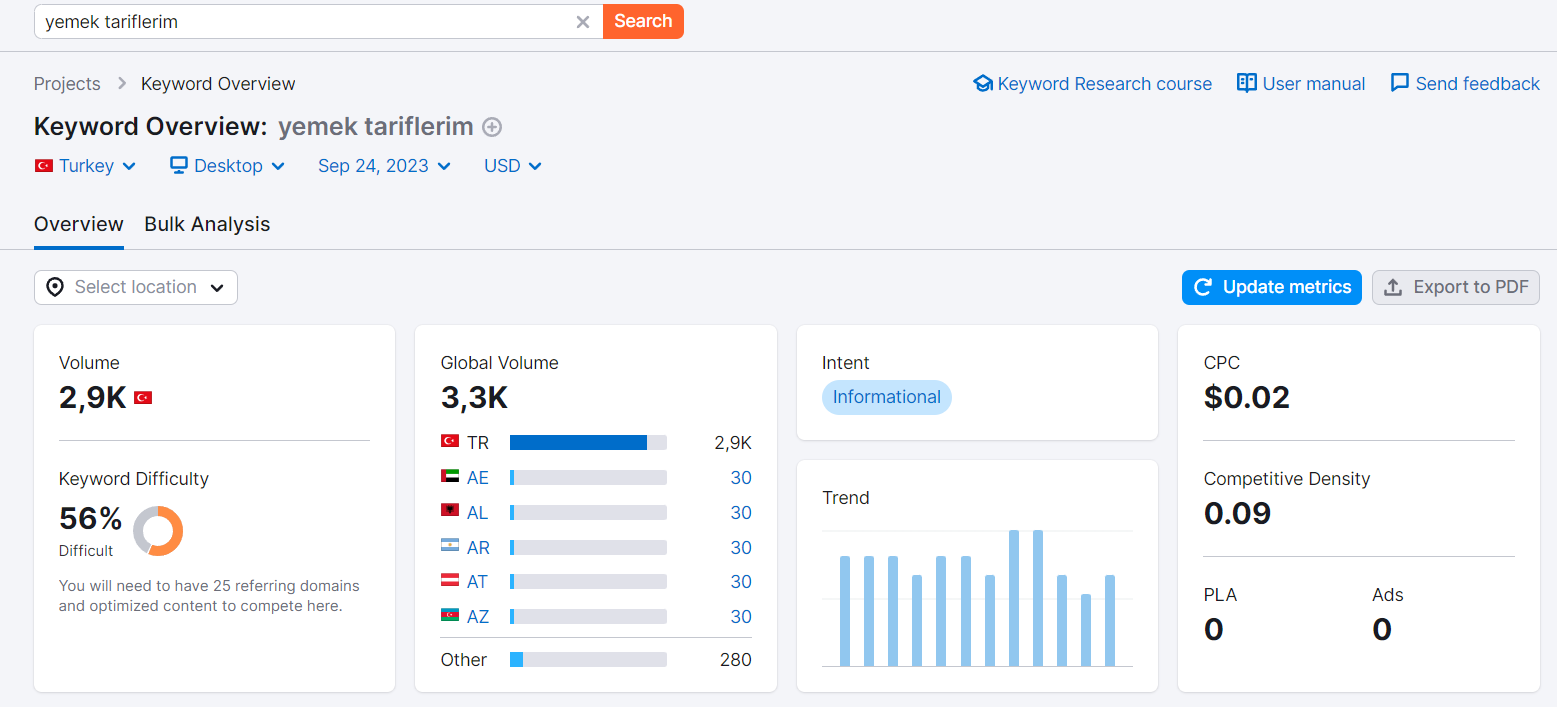Click the refresh icon on Update metrics

coord(1204,287)
